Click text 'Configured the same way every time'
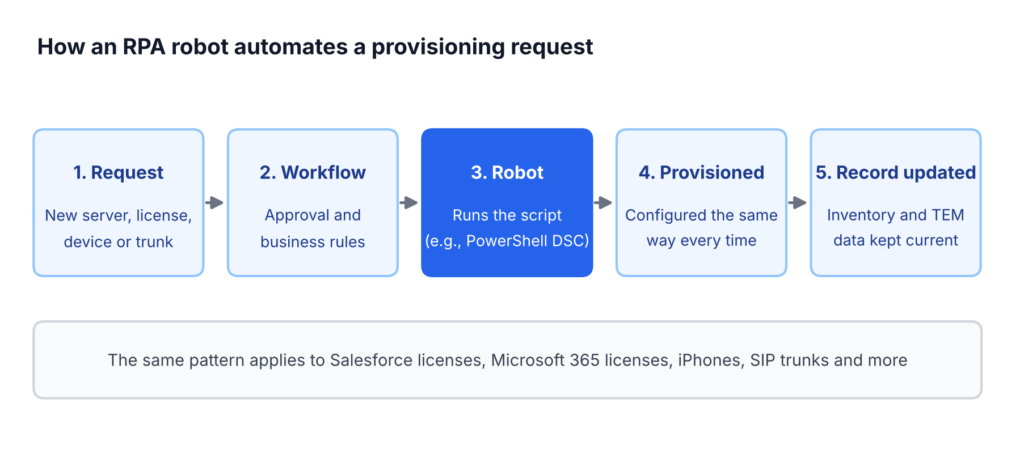Screen dimensions: 1024x458 point(701,227)
